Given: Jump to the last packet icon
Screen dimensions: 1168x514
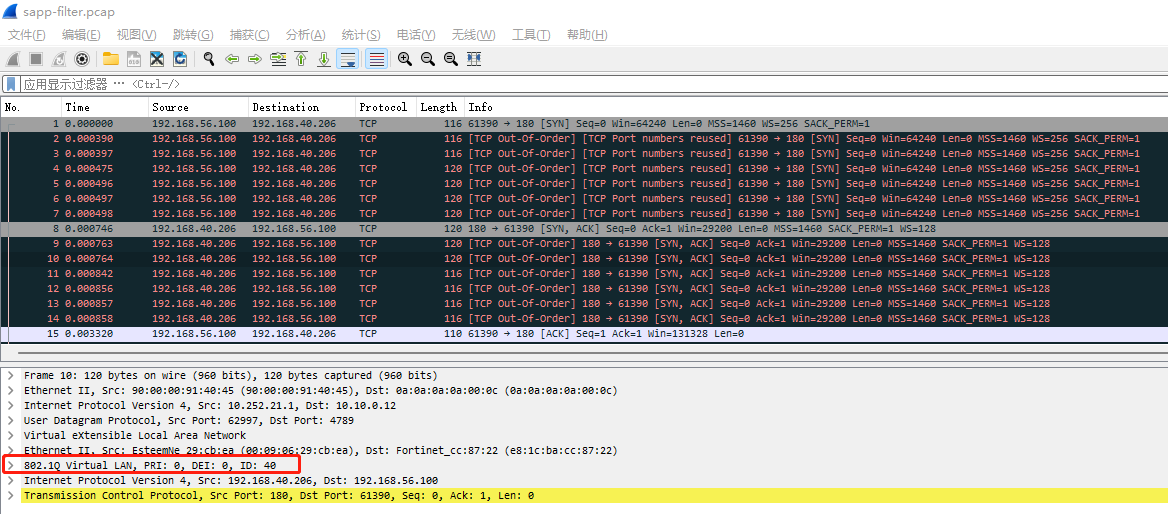Looking at the screenshot, I should [324, 59].
